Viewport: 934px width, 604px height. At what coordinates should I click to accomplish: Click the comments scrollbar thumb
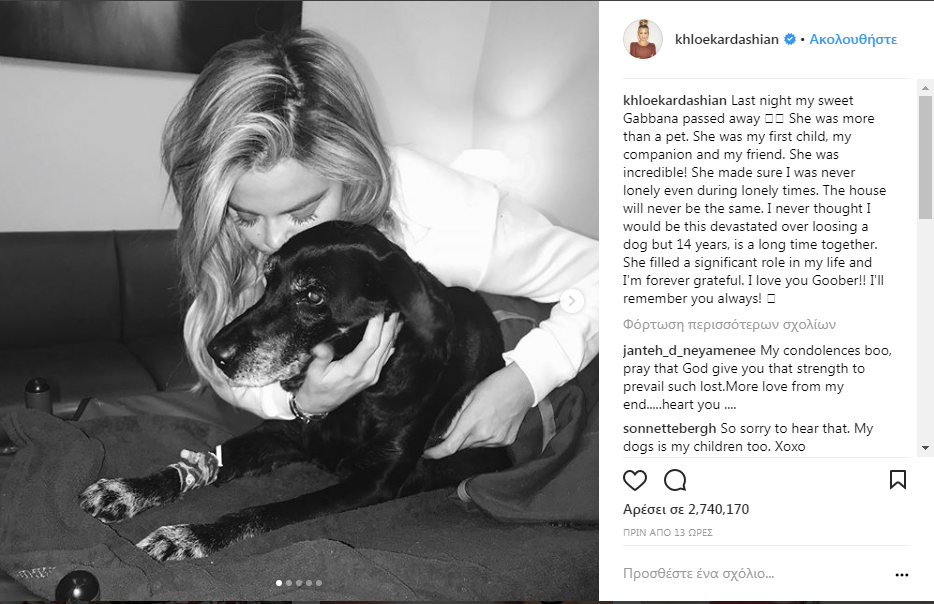pyautogui.click(x=925, y=158)
